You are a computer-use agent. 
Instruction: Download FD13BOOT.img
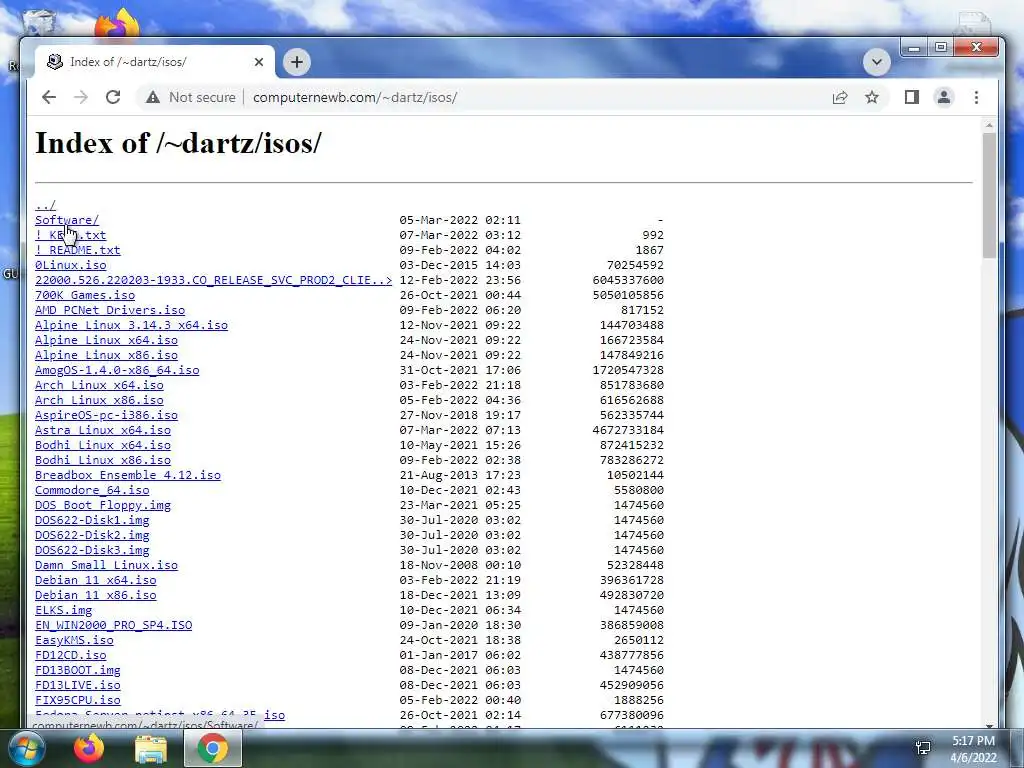coord(78,671)
